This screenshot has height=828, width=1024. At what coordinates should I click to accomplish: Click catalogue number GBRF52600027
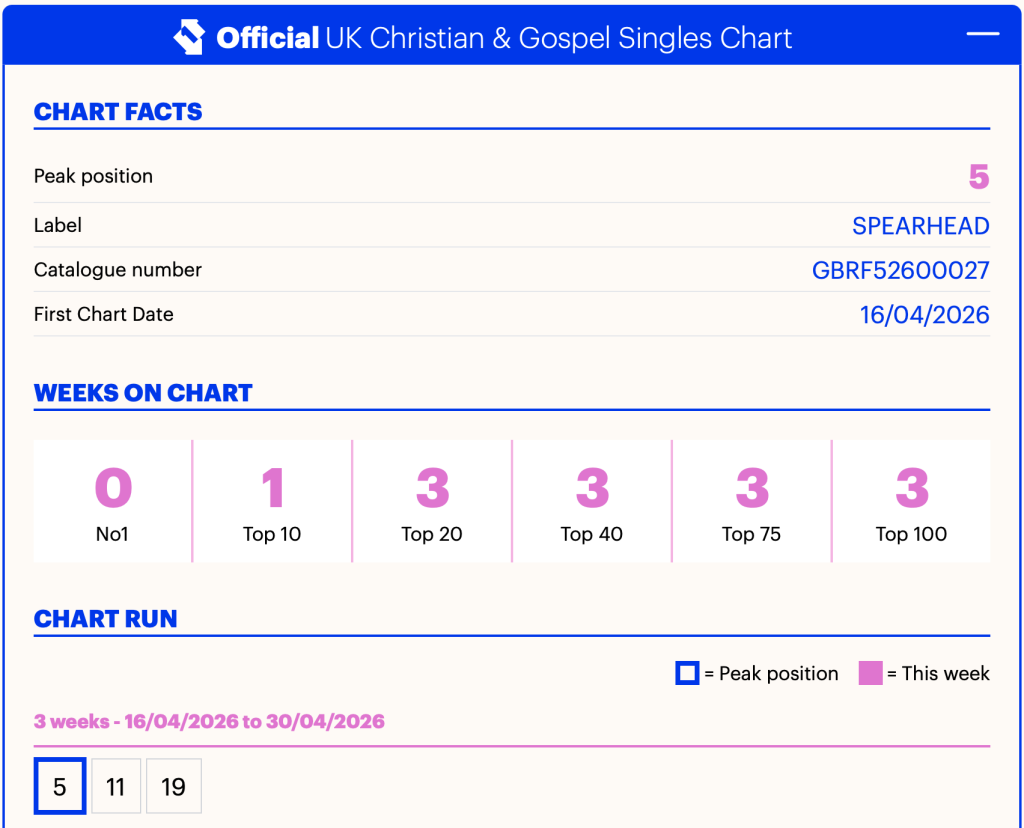pyautogui.click(x=901, y=270)
